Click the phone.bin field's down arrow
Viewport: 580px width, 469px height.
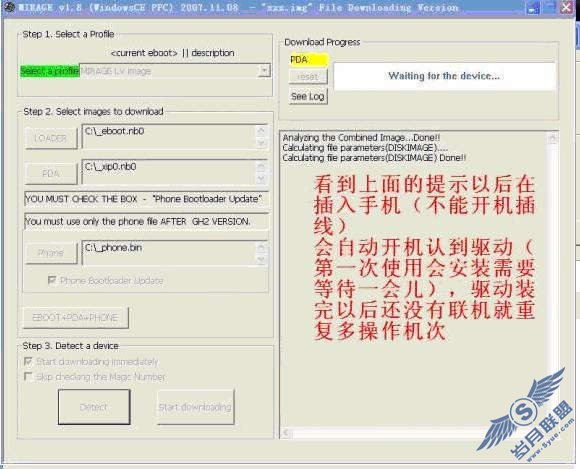click(x=261, y=259)
